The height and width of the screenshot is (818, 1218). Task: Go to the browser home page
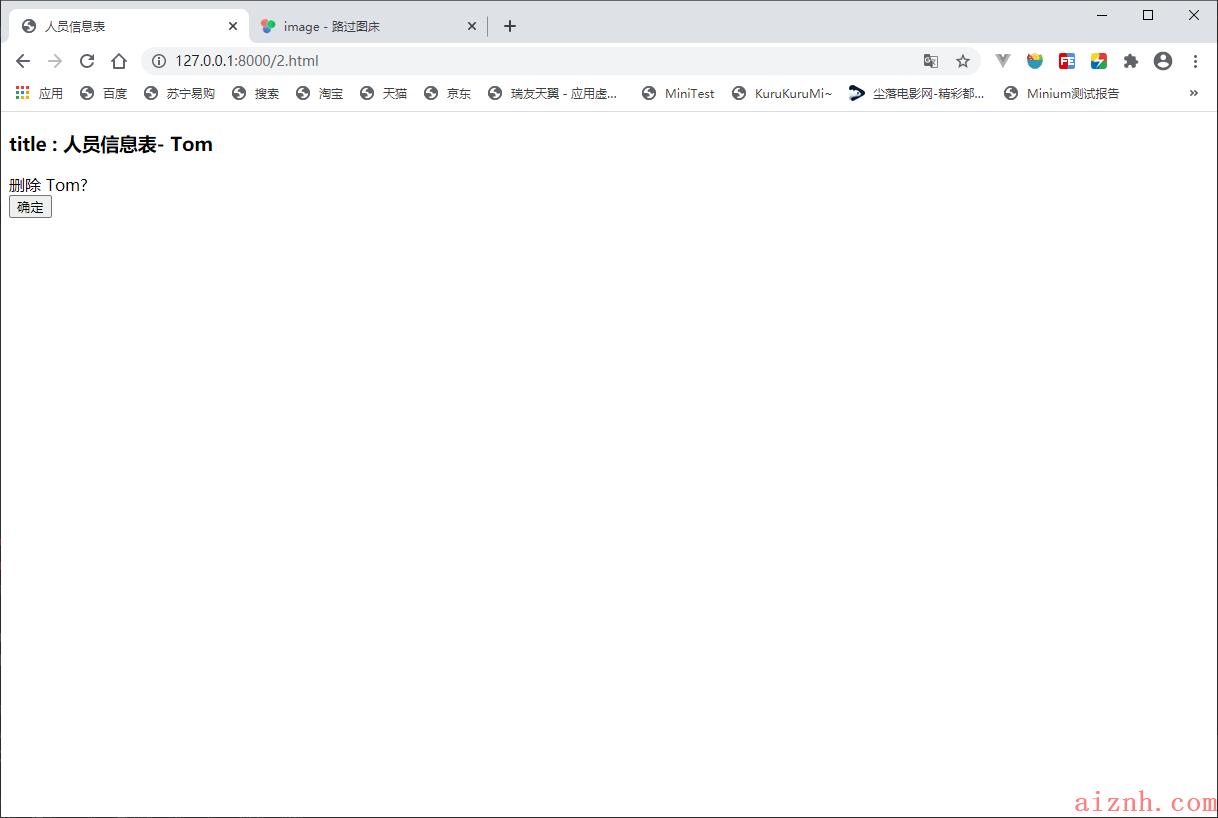pos(119,61)
